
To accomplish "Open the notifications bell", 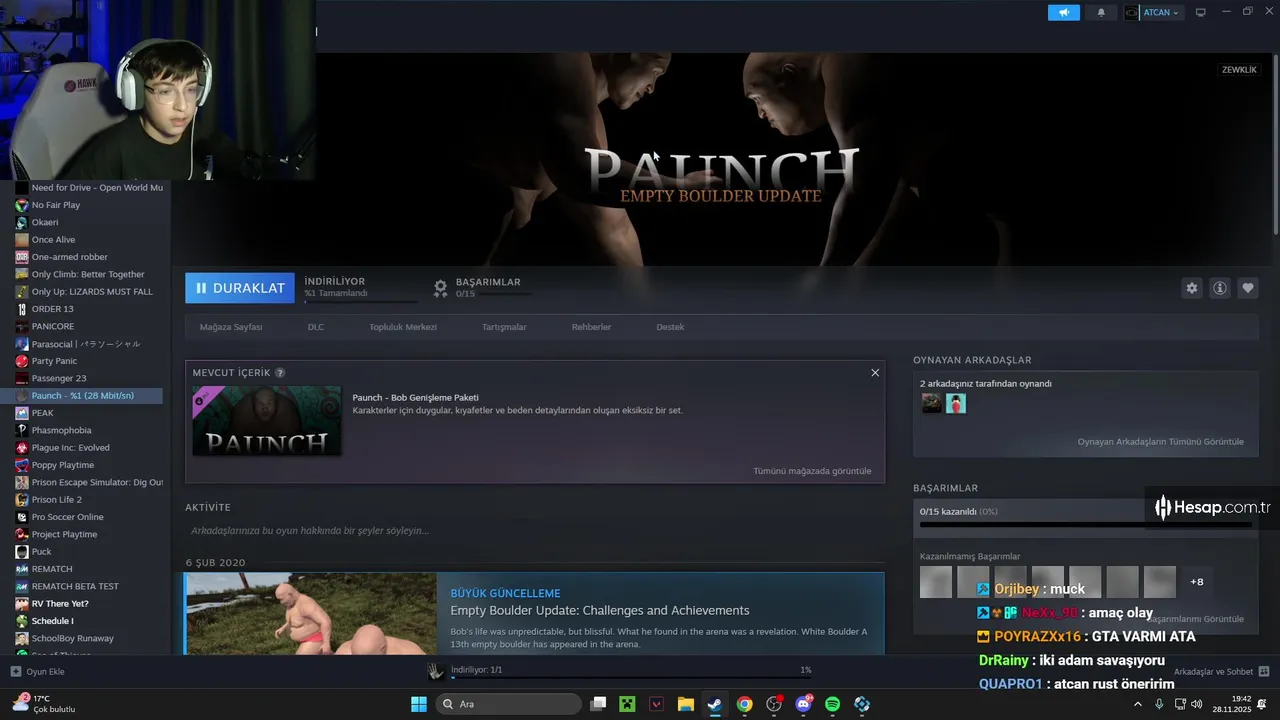I will point(1101,13).
